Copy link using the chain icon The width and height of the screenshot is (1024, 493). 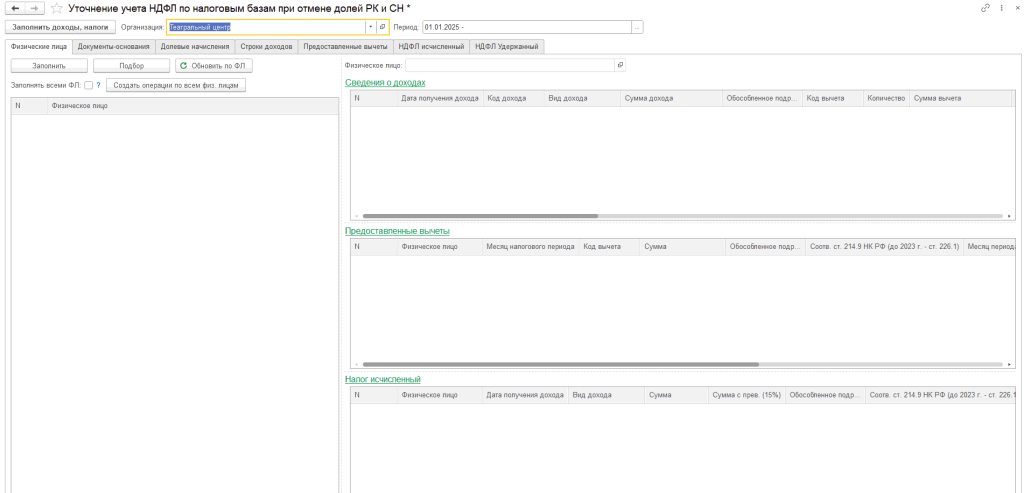click(x=986, y=8)
